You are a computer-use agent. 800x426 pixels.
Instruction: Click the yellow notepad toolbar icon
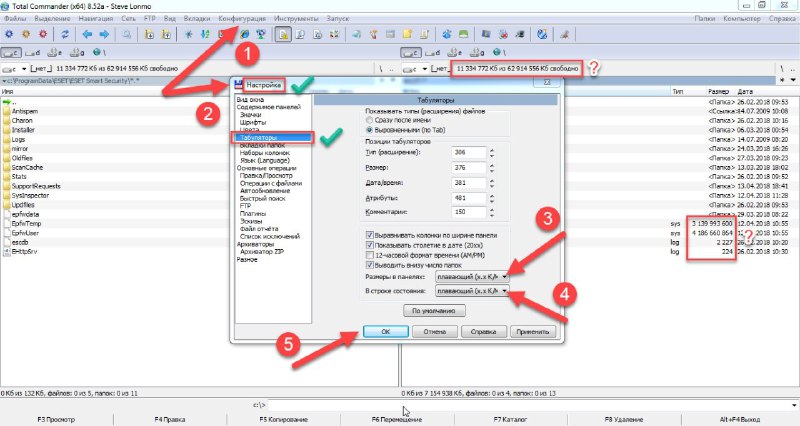click(x=407, y=34)
